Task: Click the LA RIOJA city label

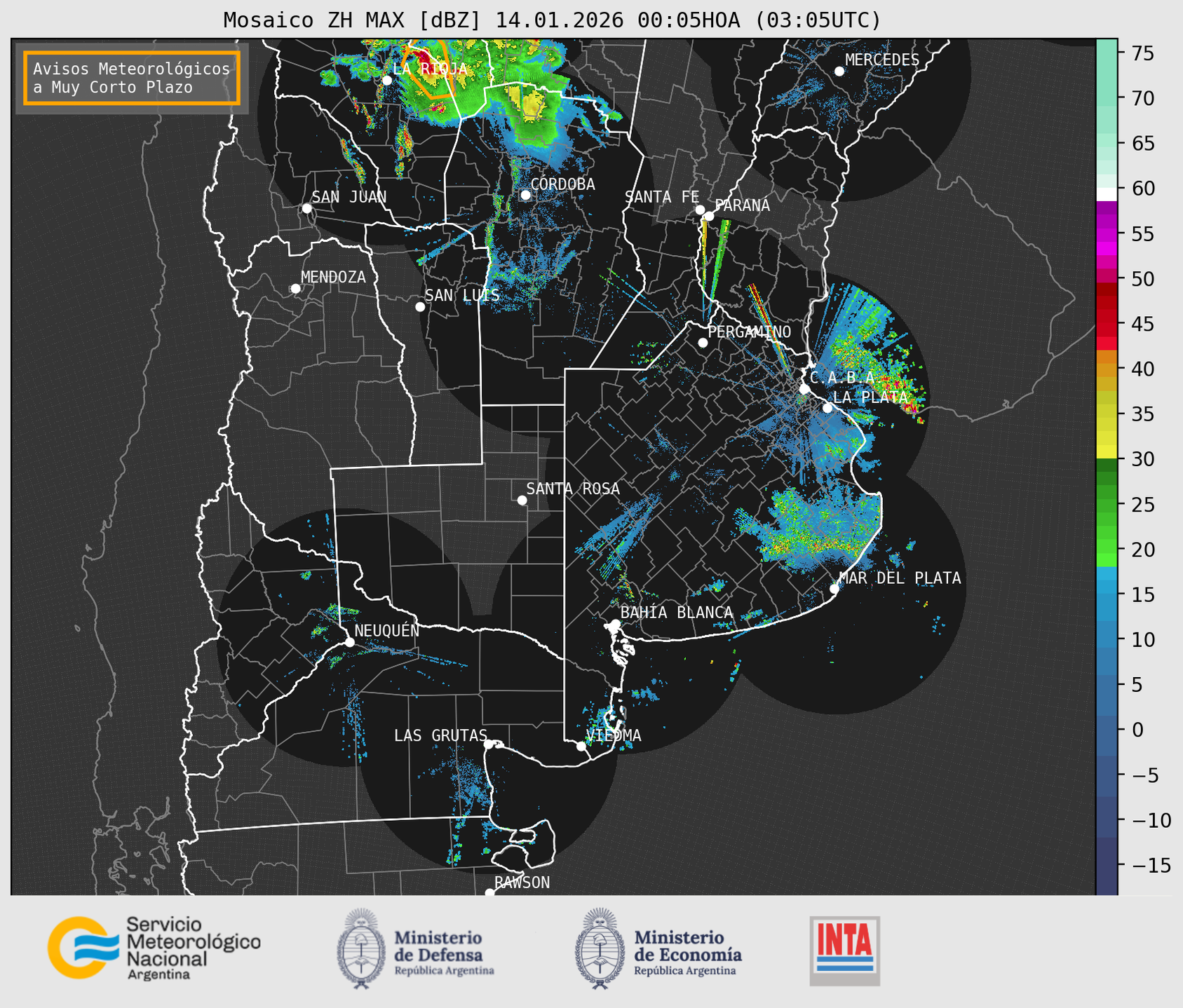Action: point(430,69)
